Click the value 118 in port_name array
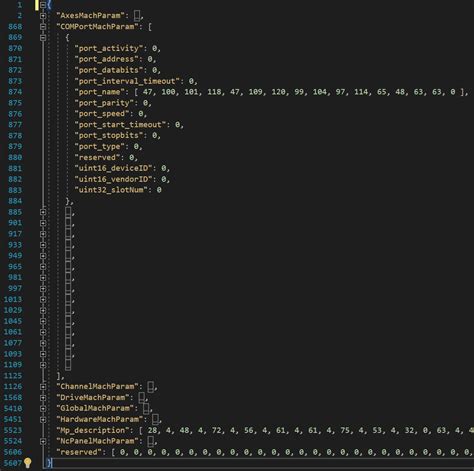Image resolution: width=474 pixels, height=471 pixels. (214, 92)
